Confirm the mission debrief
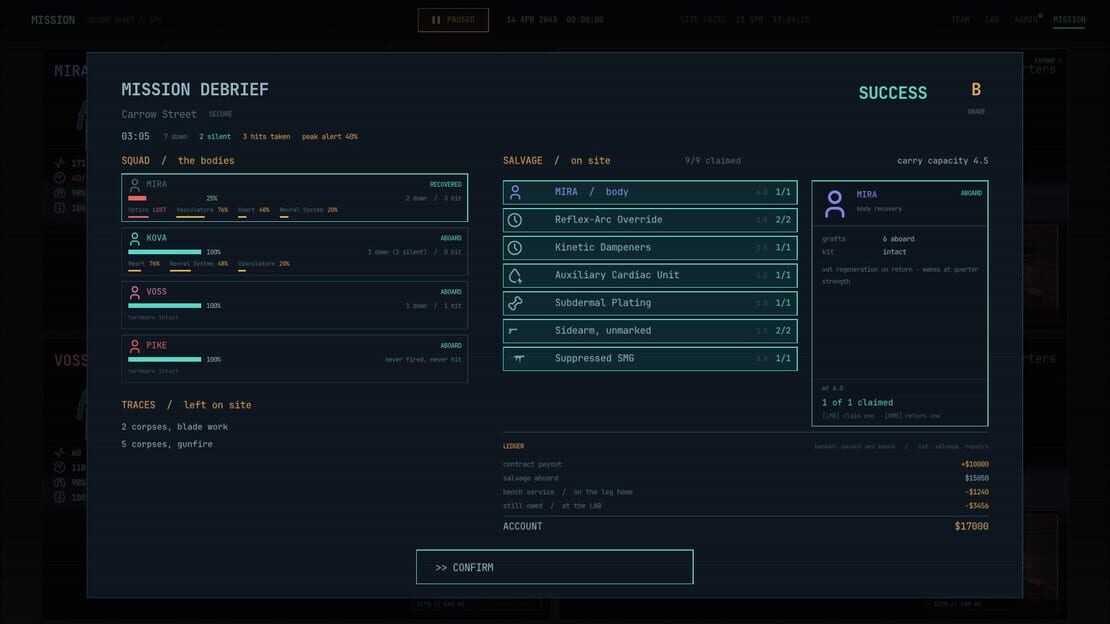1110x624 pixels. point(554,567)
